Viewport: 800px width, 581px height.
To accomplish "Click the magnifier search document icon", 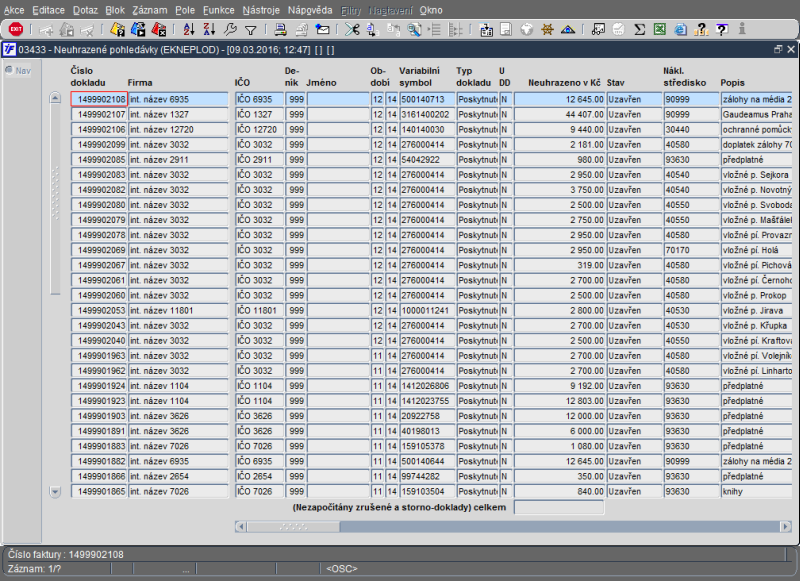I will tap(414, 30).
